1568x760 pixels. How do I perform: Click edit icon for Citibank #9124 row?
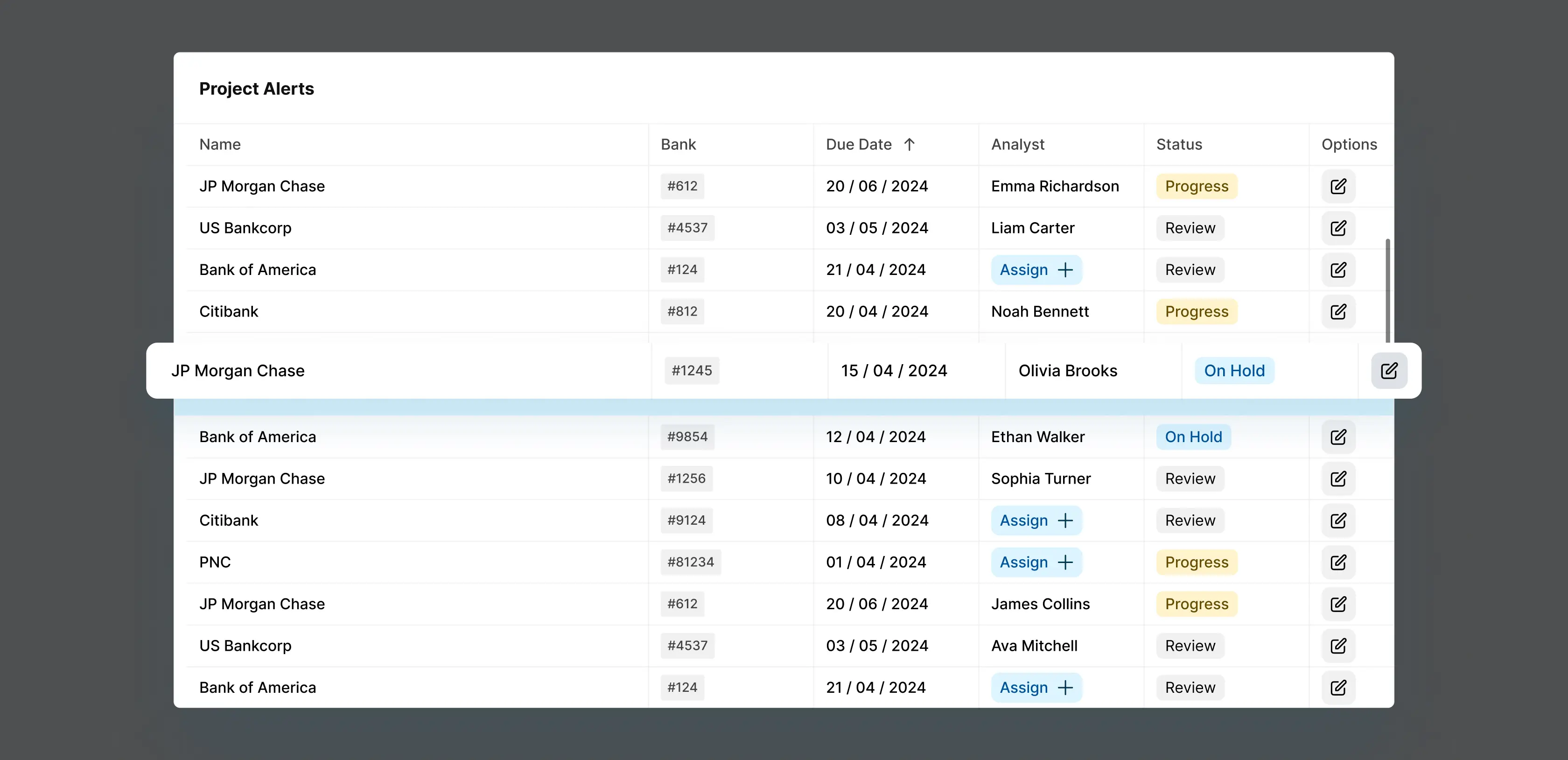[x=1338, y=521]
